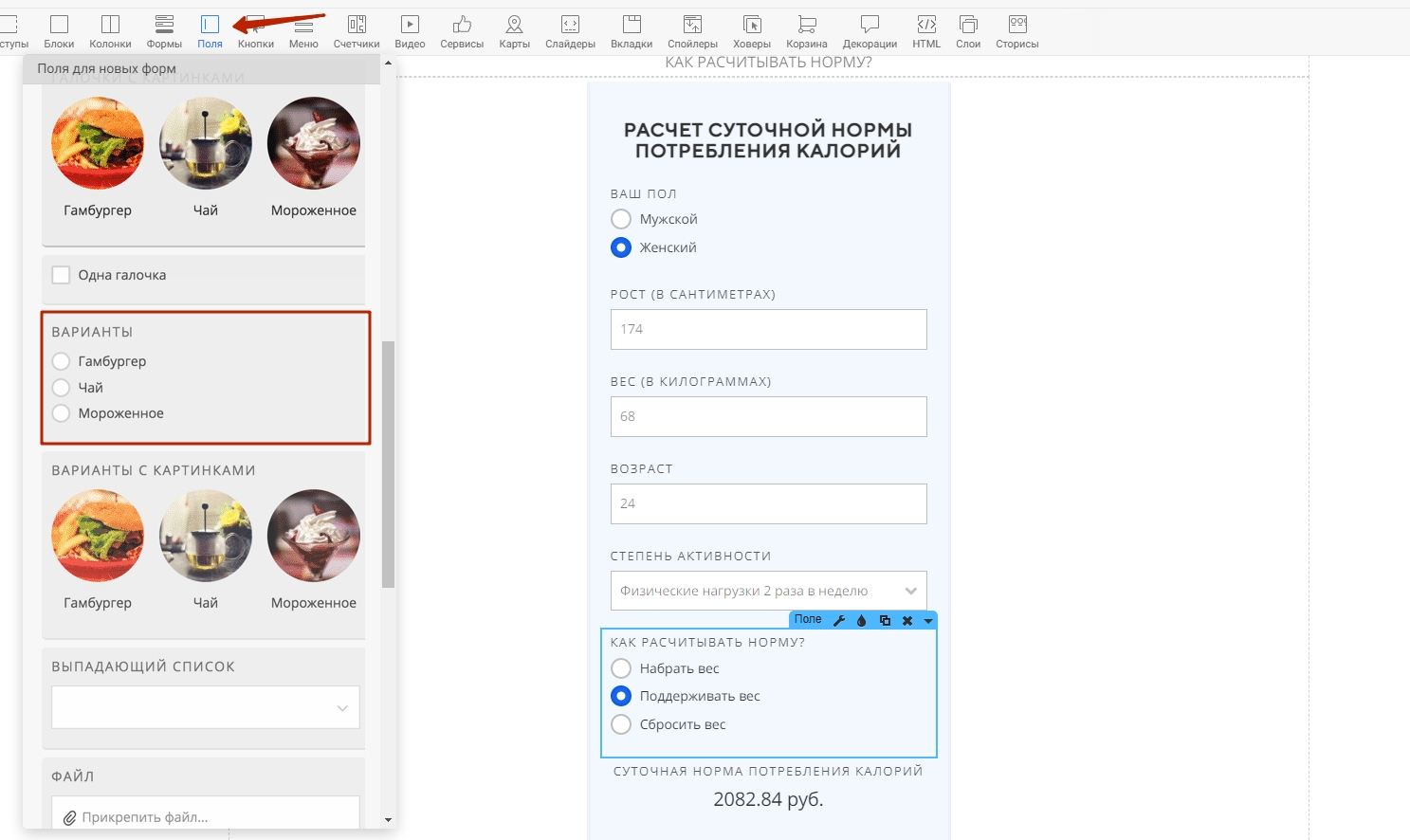Delete the selected field with the X icon
The height and width of the screenshot is (840, 1410).
(x=907, y=620)
